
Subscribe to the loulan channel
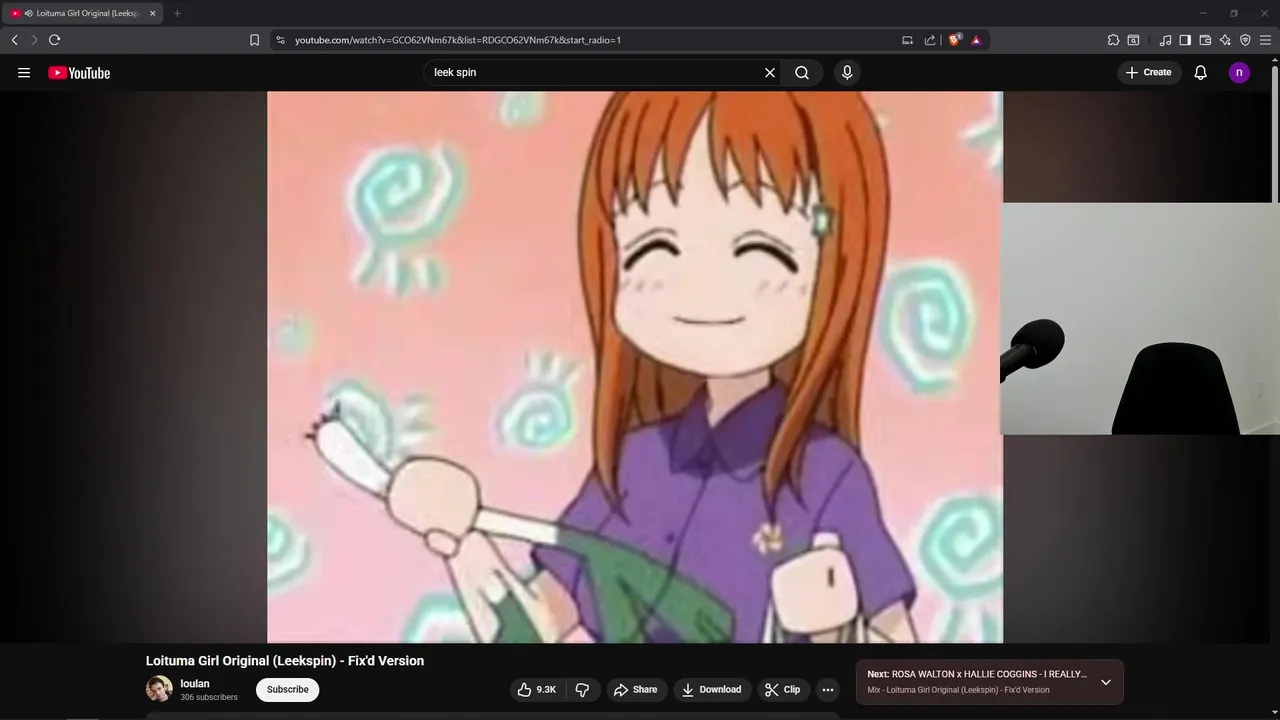287,689
